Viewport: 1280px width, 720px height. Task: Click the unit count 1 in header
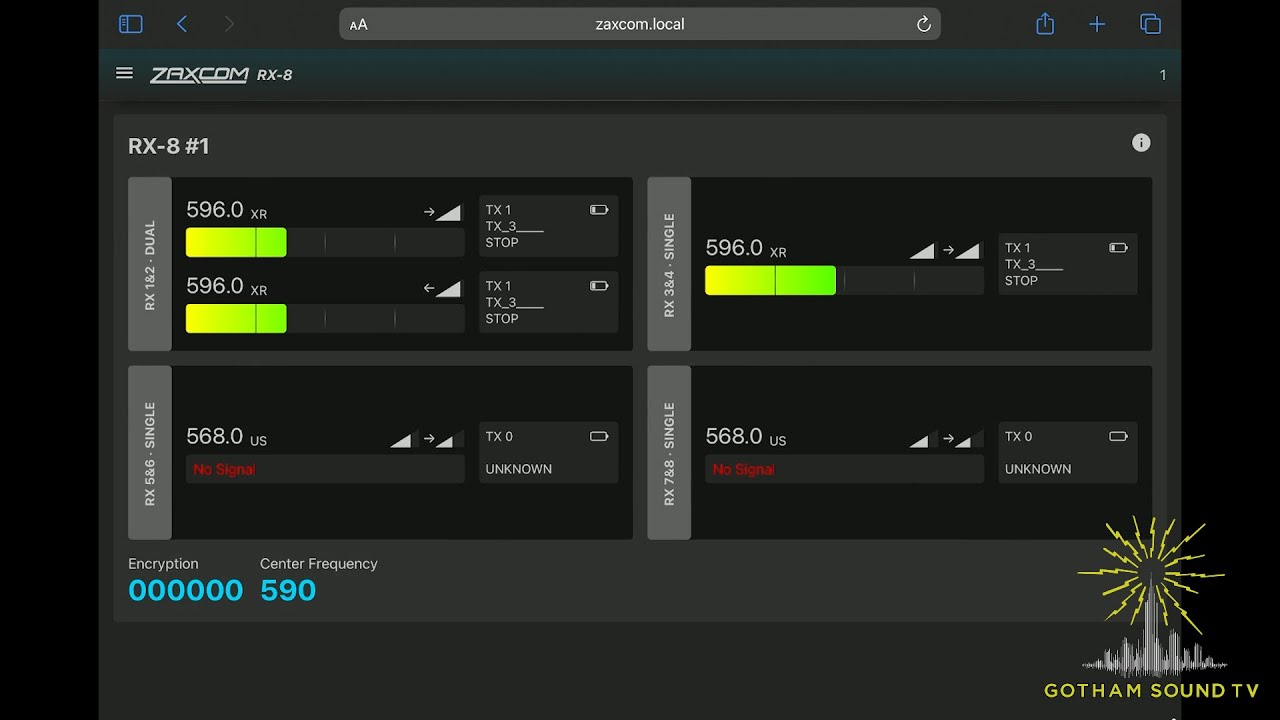[x=1162, y=75]
